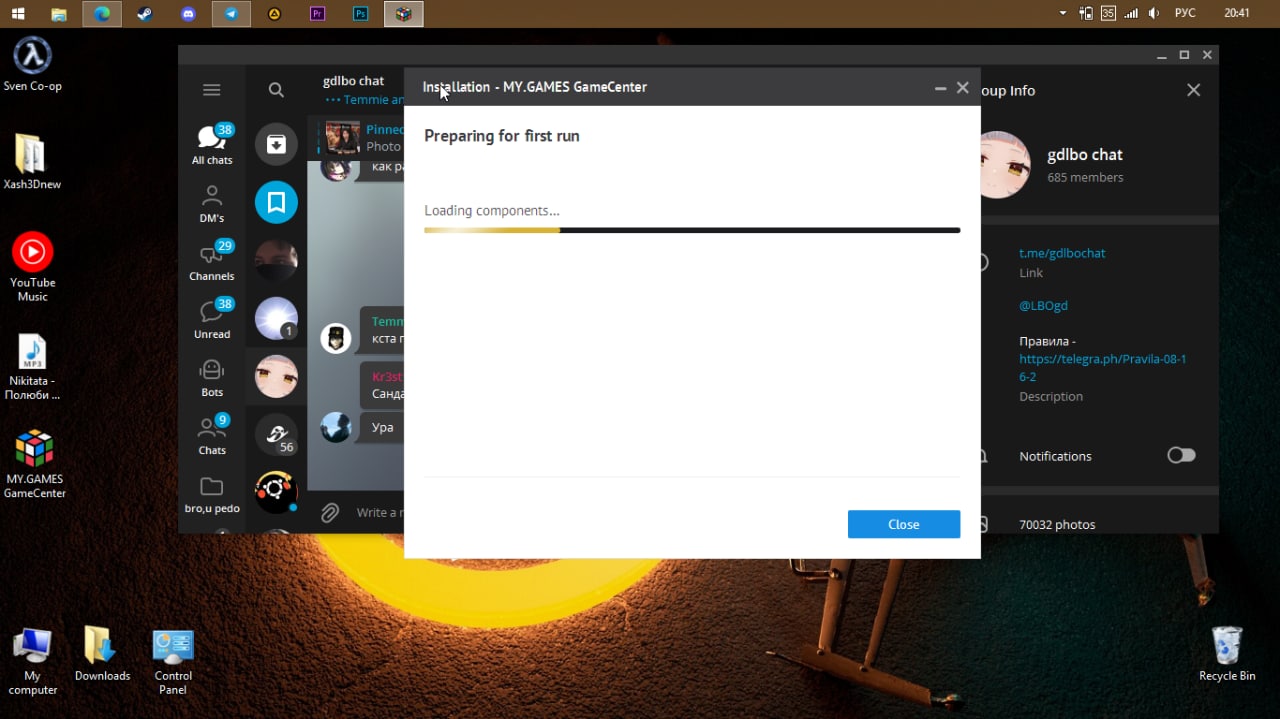Open Sven Co-op desktop icon
Viewport: 1280px width, 719px height.
click(32, 65)
